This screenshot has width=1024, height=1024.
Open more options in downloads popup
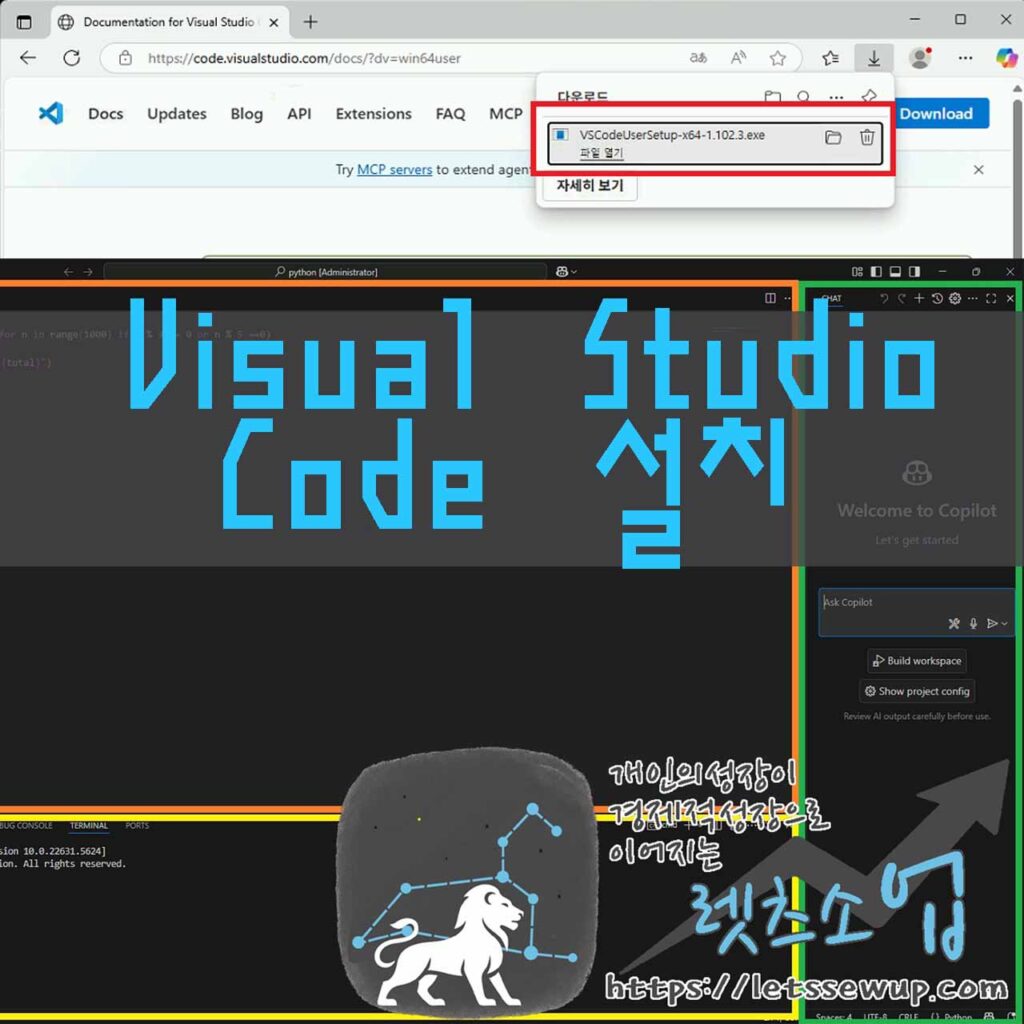pos(836,97)
